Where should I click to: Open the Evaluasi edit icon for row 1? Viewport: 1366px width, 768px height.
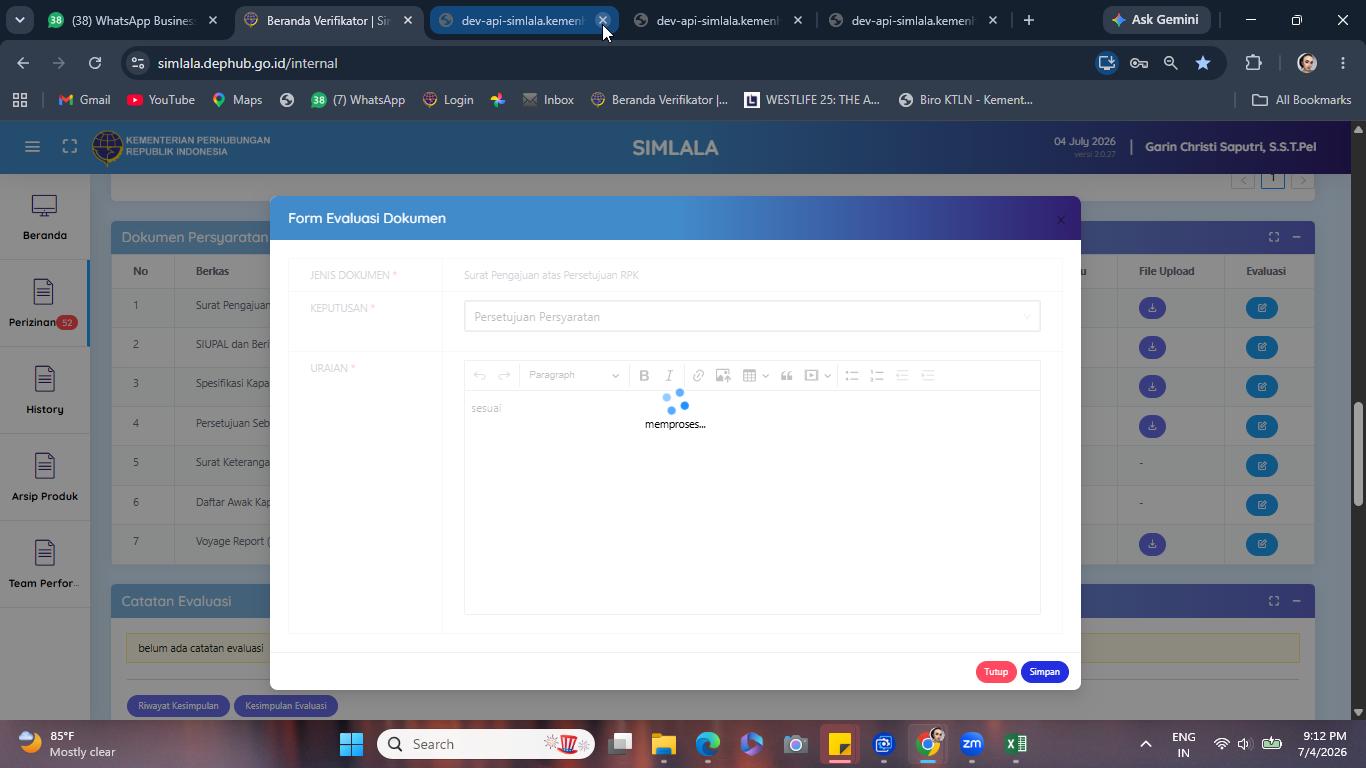point(1262,308)
